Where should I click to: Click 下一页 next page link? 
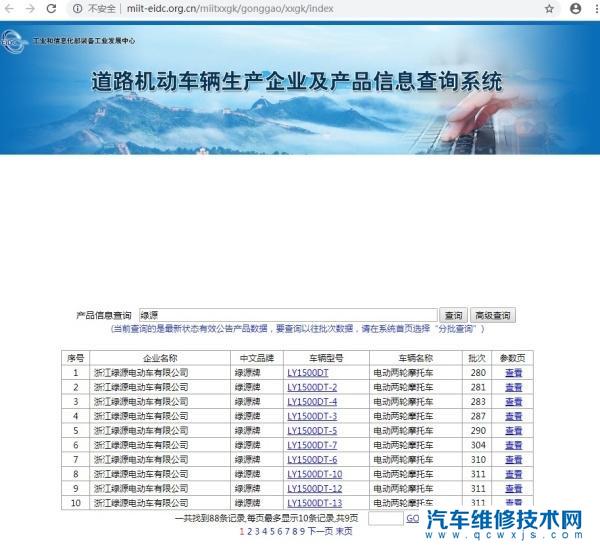[x=320, y=531]
